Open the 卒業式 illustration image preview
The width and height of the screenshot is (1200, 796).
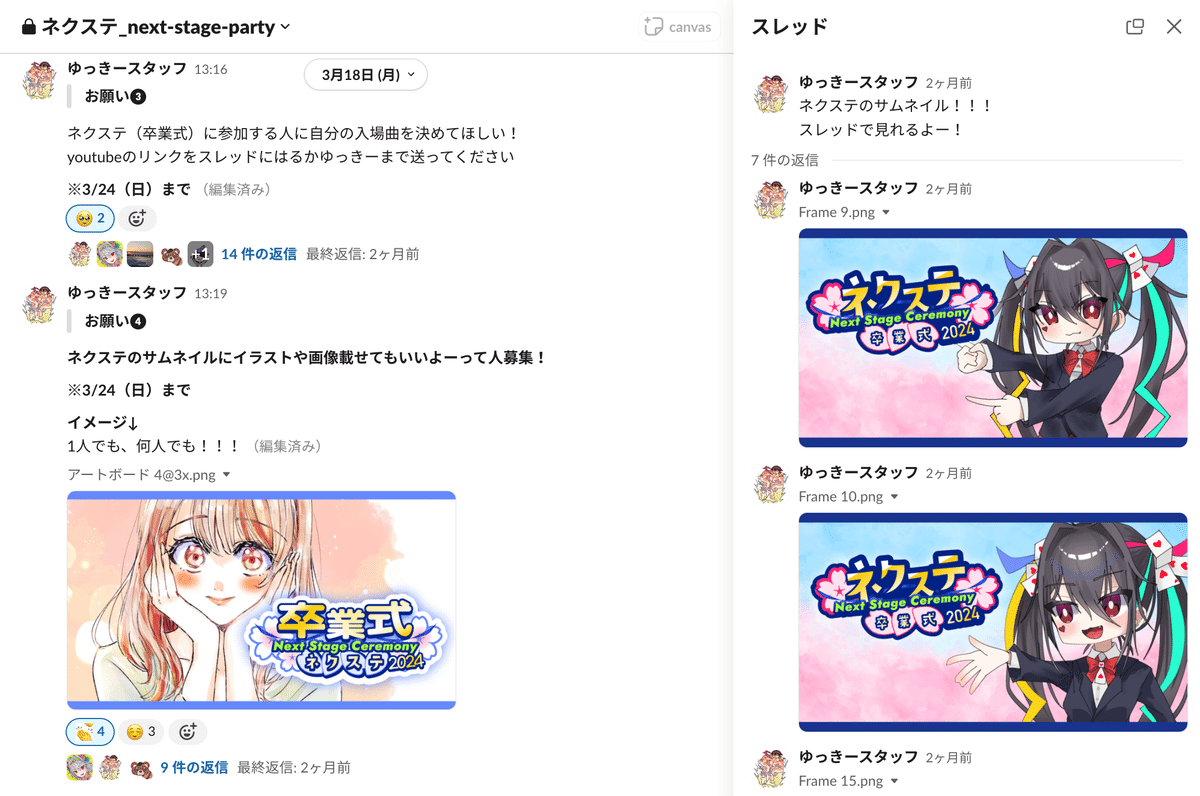click(261, 600)
